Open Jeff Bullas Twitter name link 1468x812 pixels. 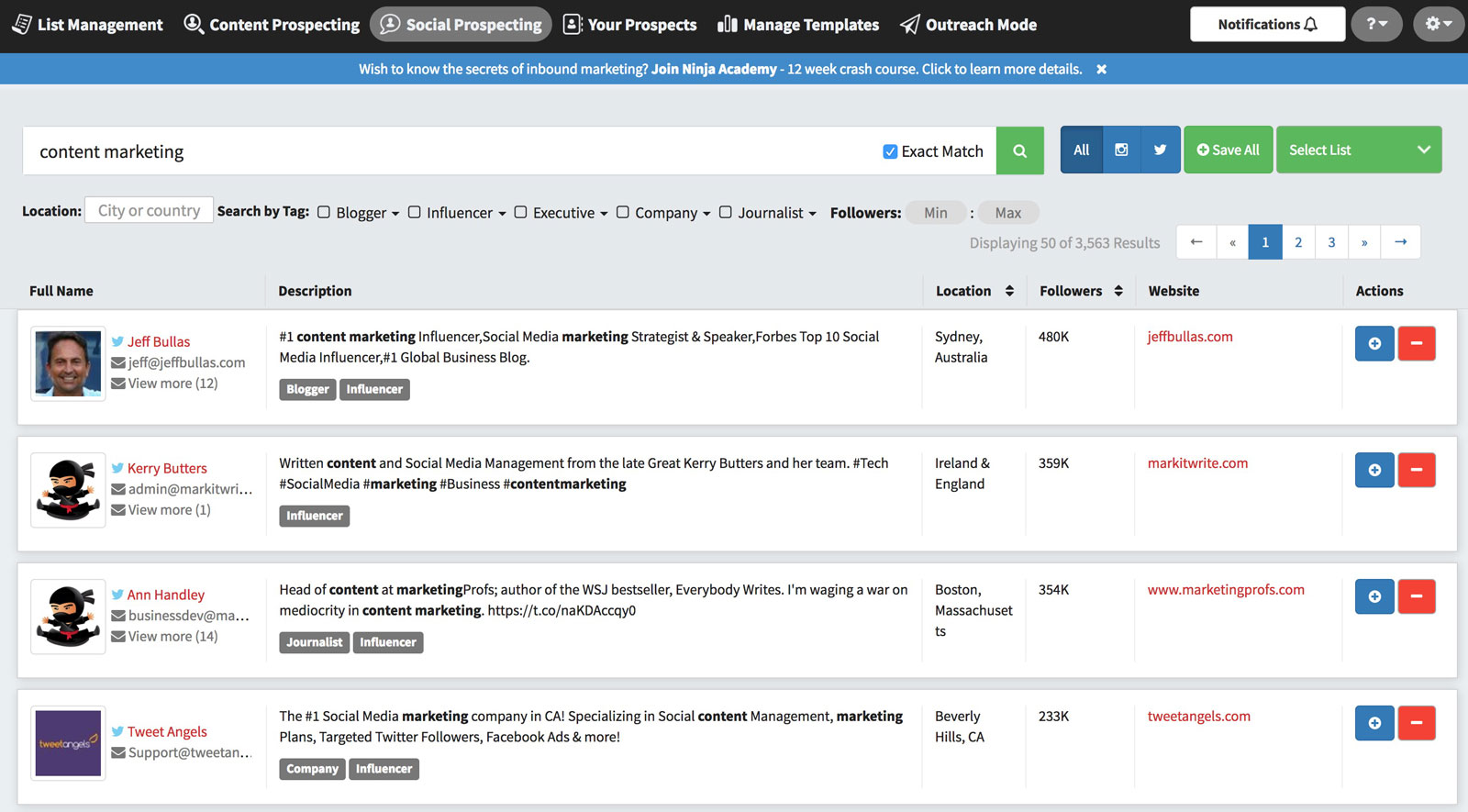[159, 341]
